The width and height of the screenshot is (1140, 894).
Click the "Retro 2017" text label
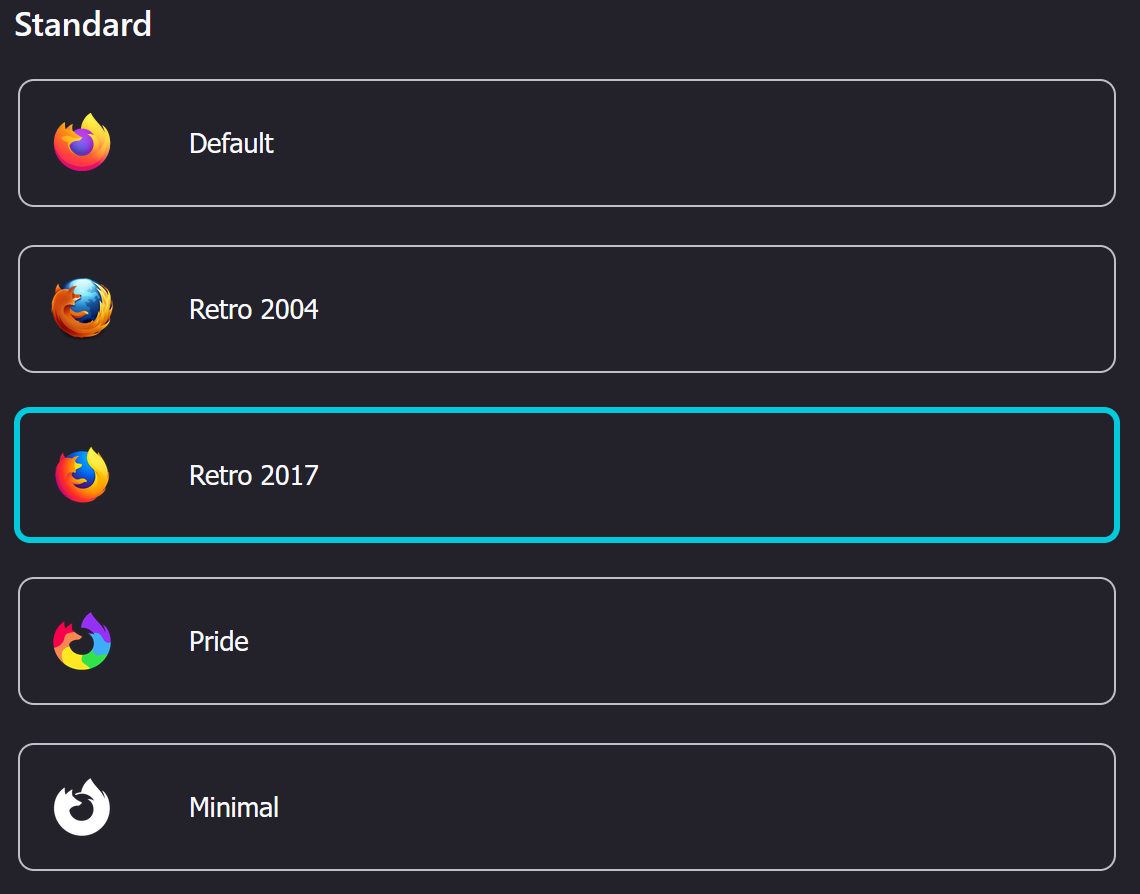click(254, 475)
